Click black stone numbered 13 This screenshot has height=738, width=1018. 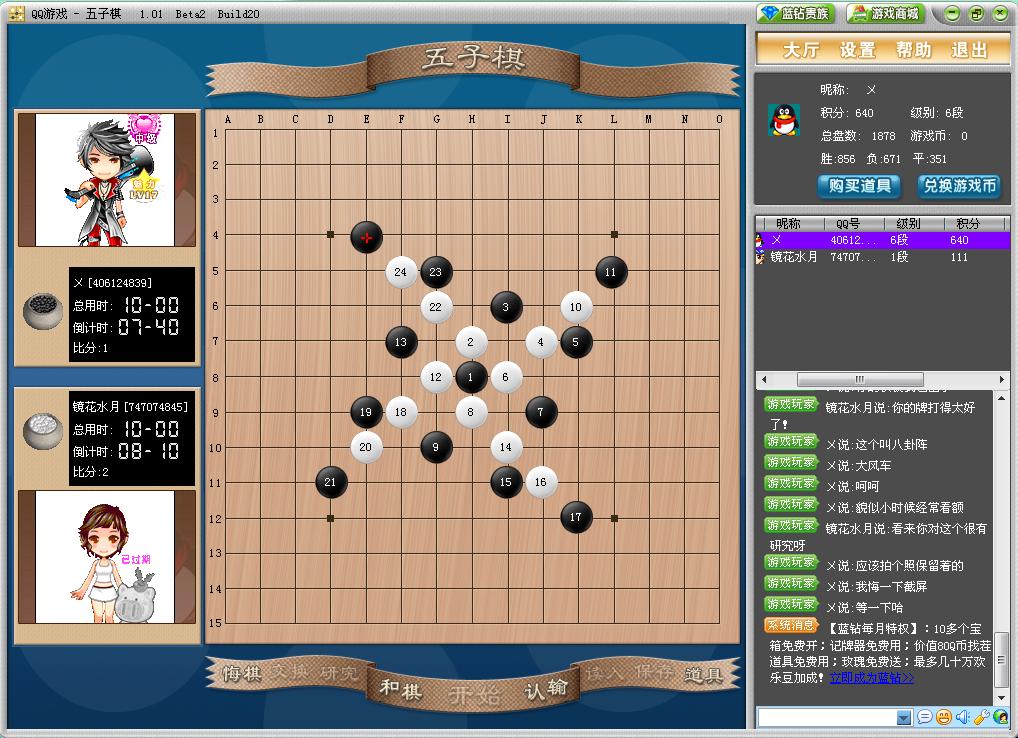[401, 342]
